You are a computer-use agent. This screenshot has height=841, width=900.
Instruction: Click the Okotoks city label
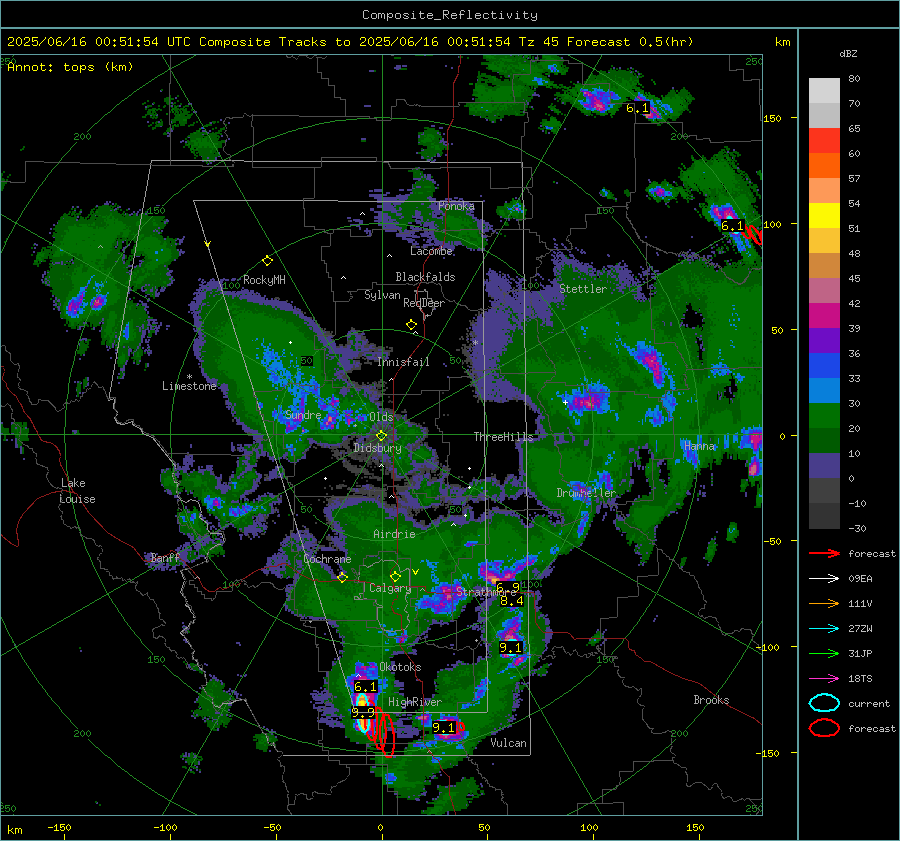pos(400,667)
